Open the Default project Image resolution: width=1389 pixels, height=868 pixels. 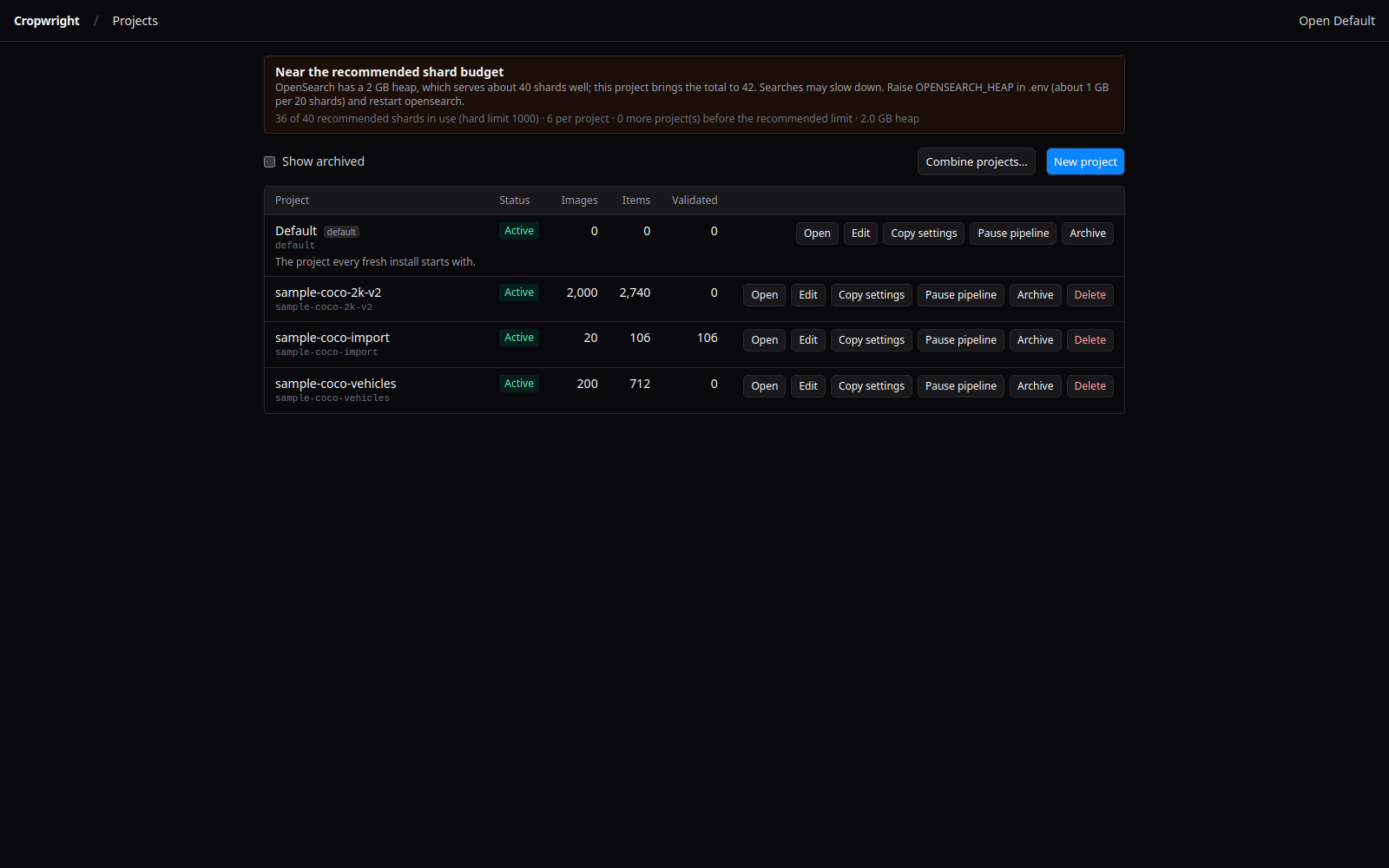point(817,233)
